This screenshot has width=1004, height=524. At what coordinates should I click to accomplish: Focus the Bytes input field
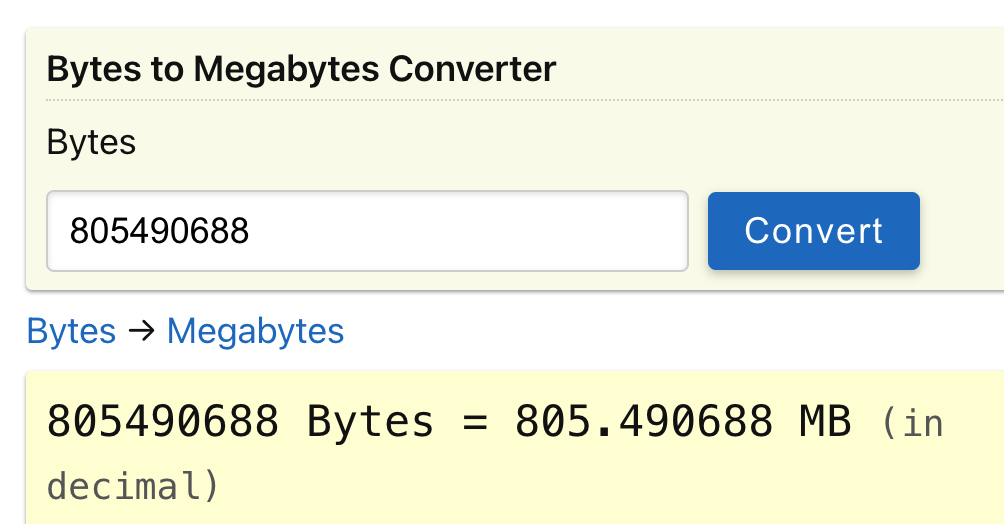coord(368,231)
